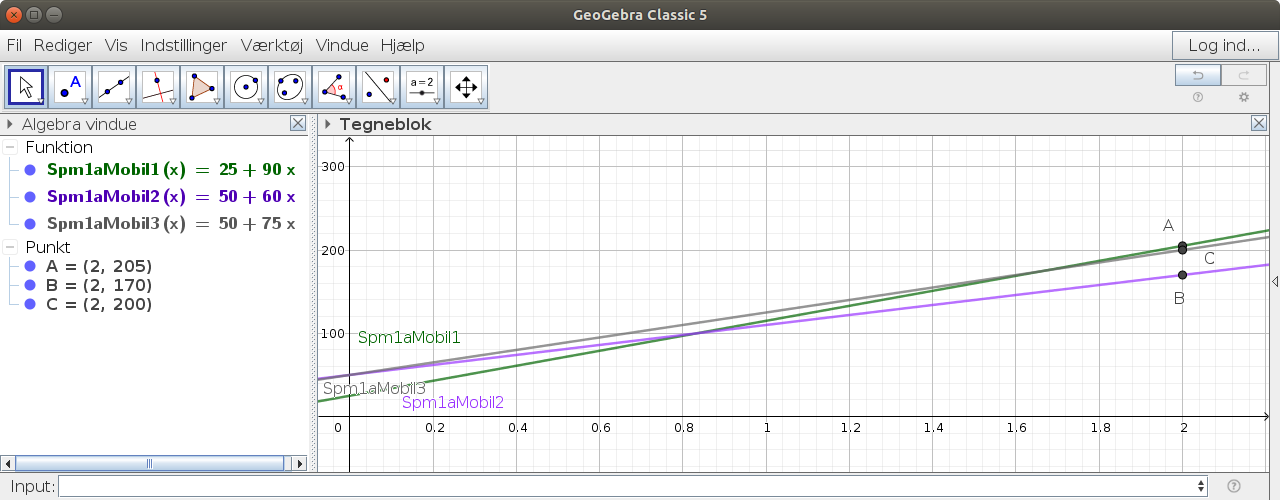Select the Move Graphics View tool
Viewport: 1280px width, 500px height.
coord(466,88)
